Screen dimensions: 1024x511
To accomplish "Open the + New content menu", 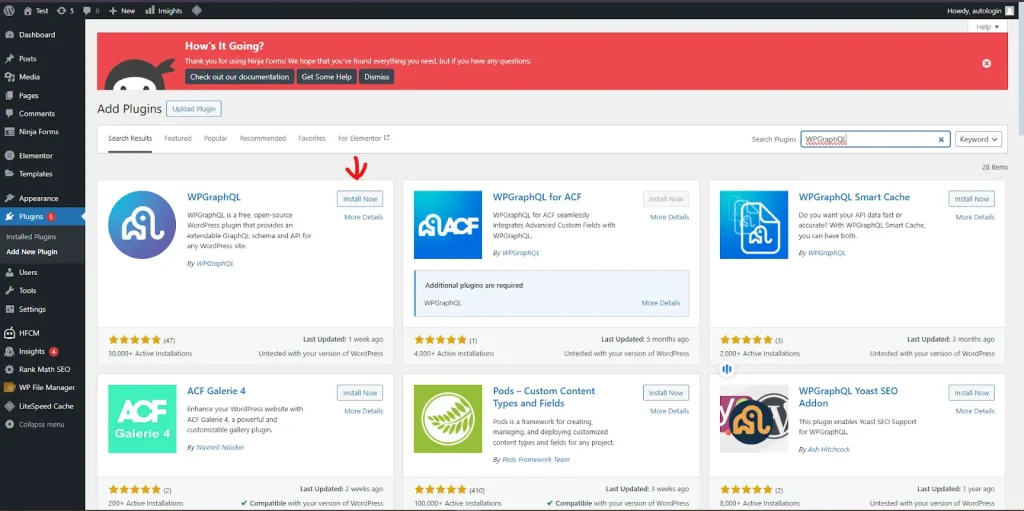I will (121, 10).
